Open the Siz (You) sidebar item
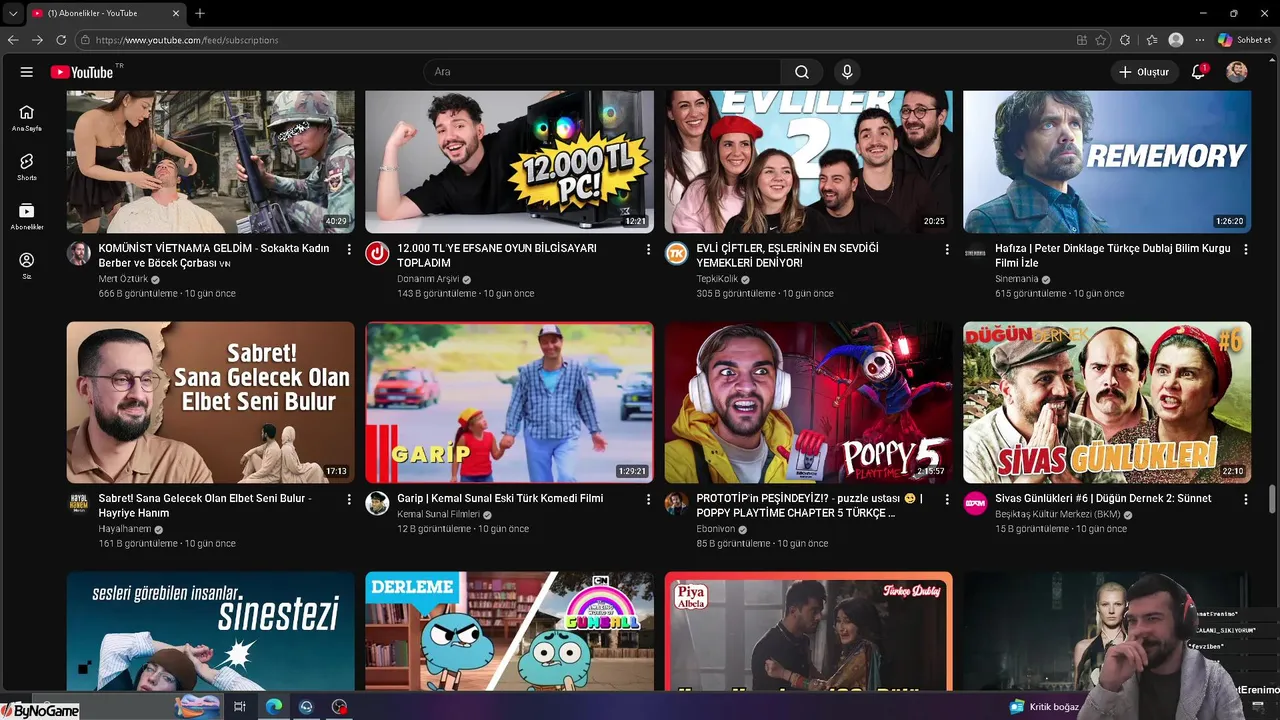Viewport: 1280px width, 720px height. [27, 266]
